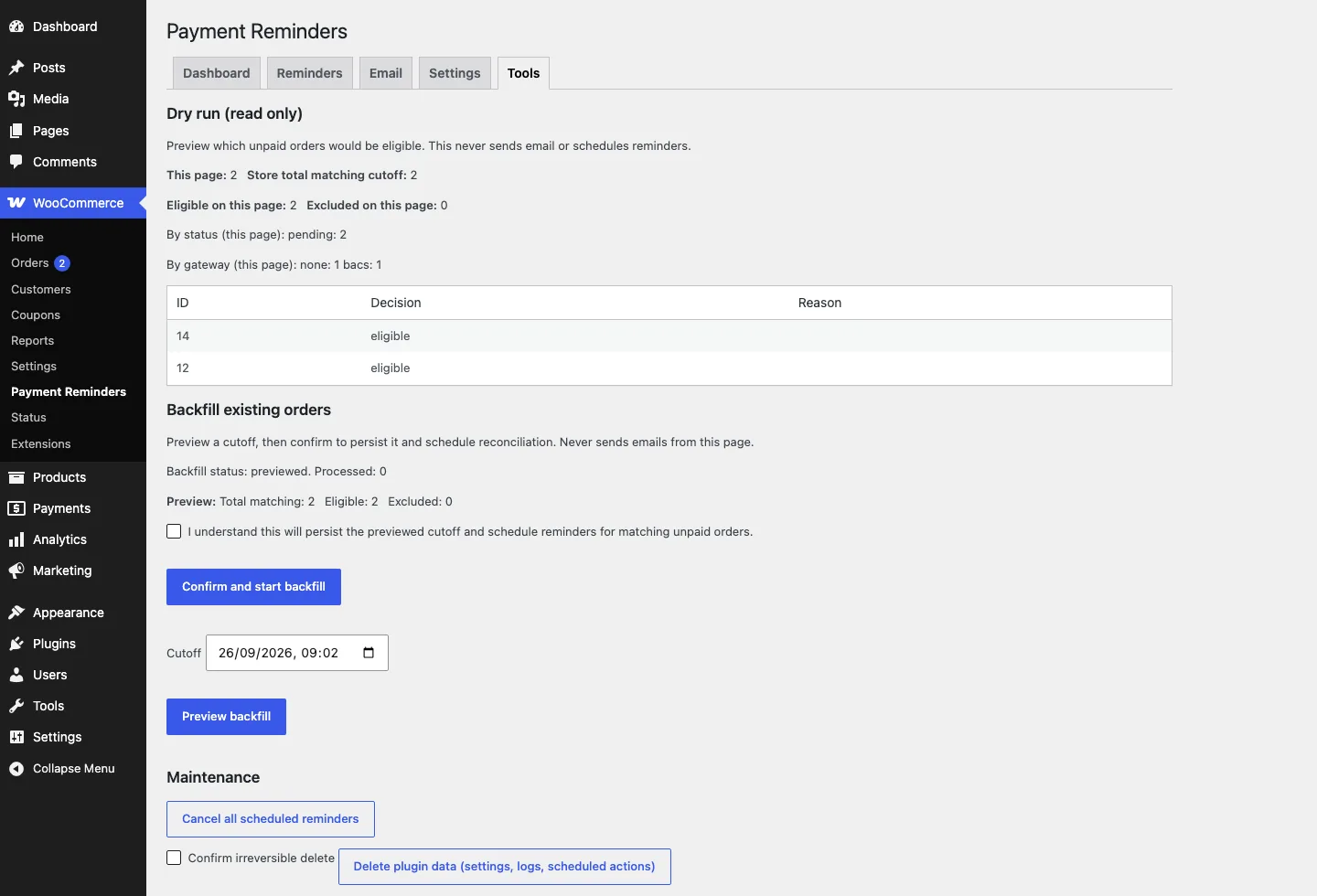Open WooCommerce Status page
1317x896 pixels.
28,417
